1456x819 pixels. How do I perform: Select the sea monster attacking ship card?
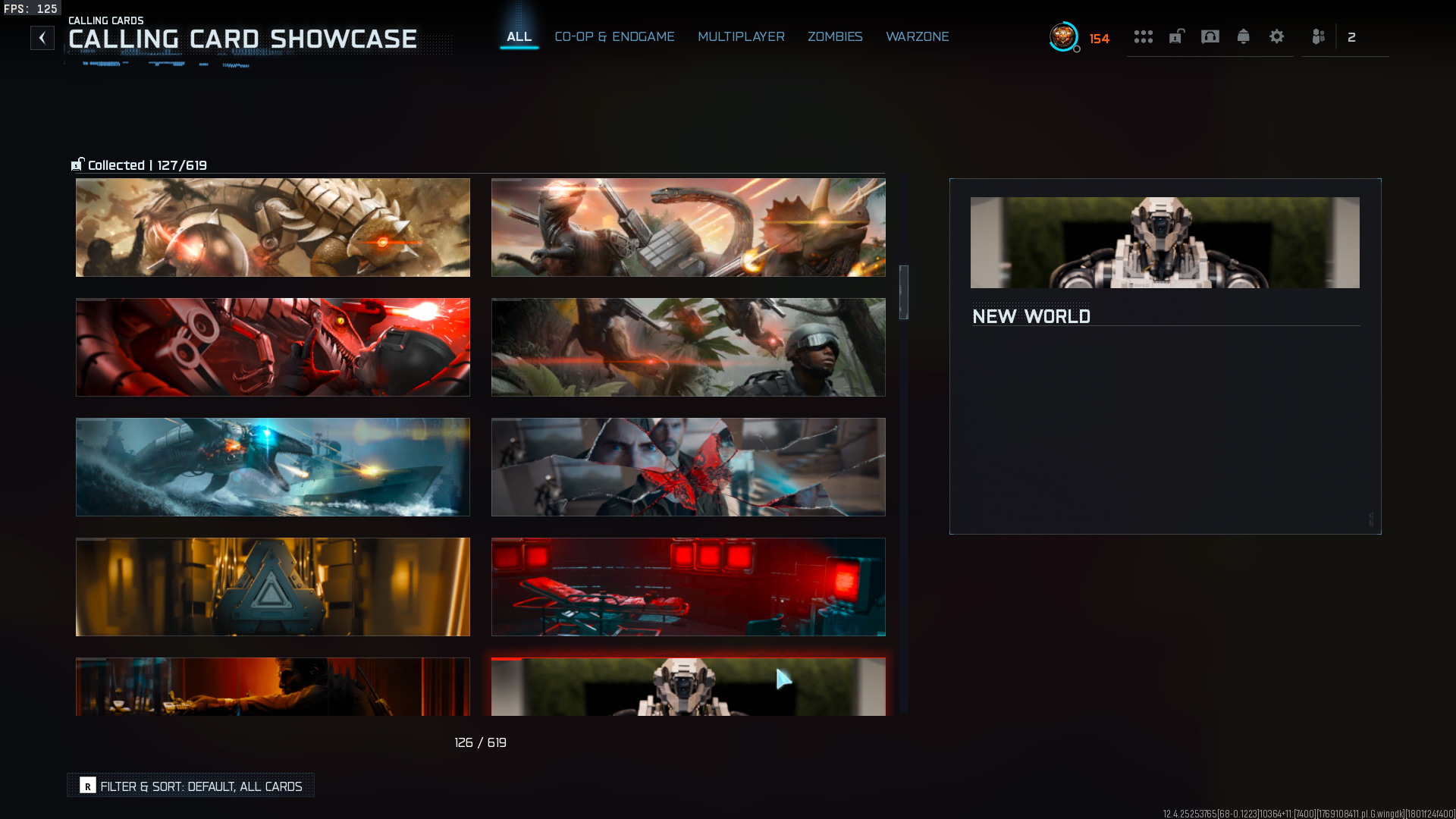pos(273,467)
